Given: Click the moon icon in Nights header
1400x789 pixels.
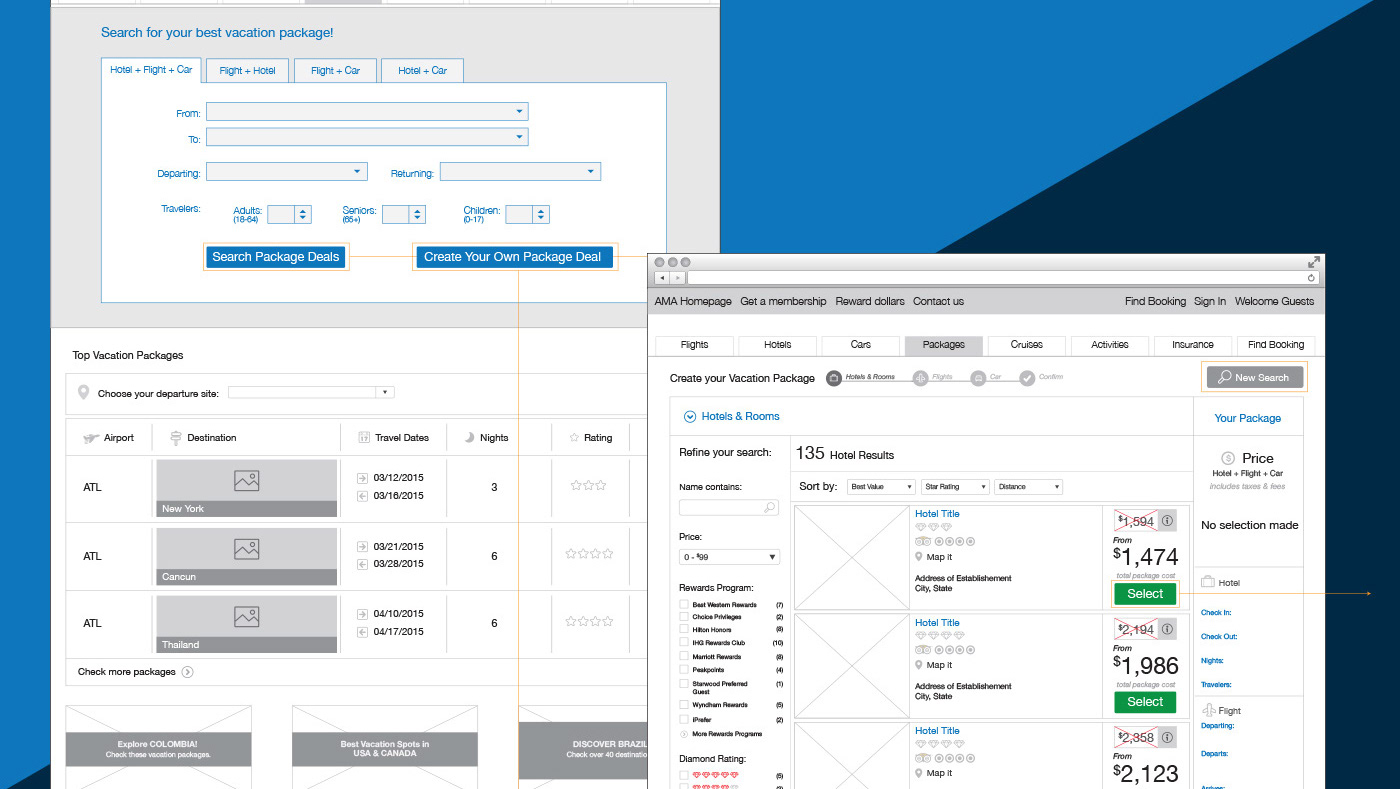Looking at the screenshot, I should 469,438.
